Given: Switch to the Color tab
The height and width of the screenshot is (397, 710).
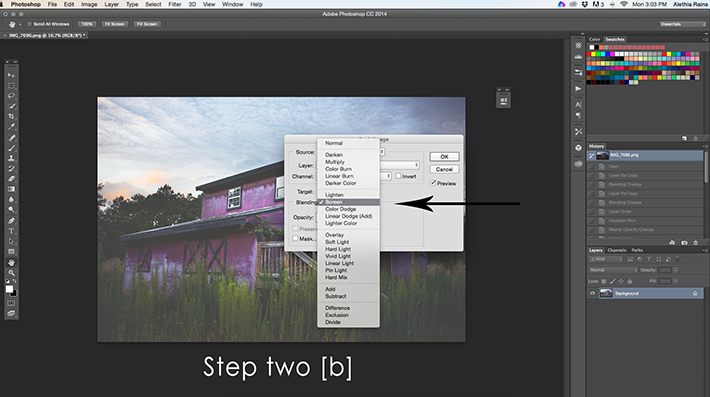Looking at the screenshot, I should point(595,39).
